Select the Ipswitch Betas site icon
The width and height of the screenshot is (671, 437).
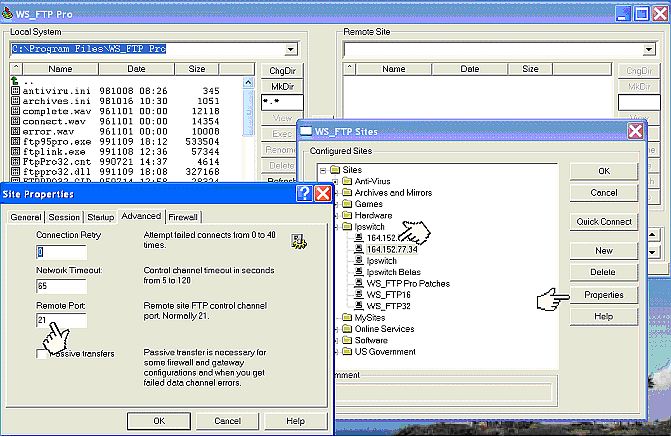[x=359, y=272]
